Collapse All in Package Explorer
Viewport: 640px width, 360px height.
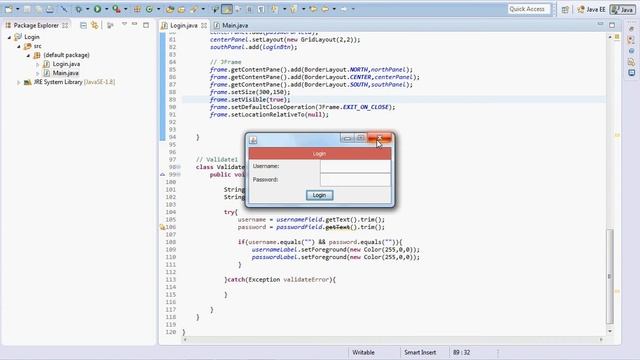click(x=83, y=25)
